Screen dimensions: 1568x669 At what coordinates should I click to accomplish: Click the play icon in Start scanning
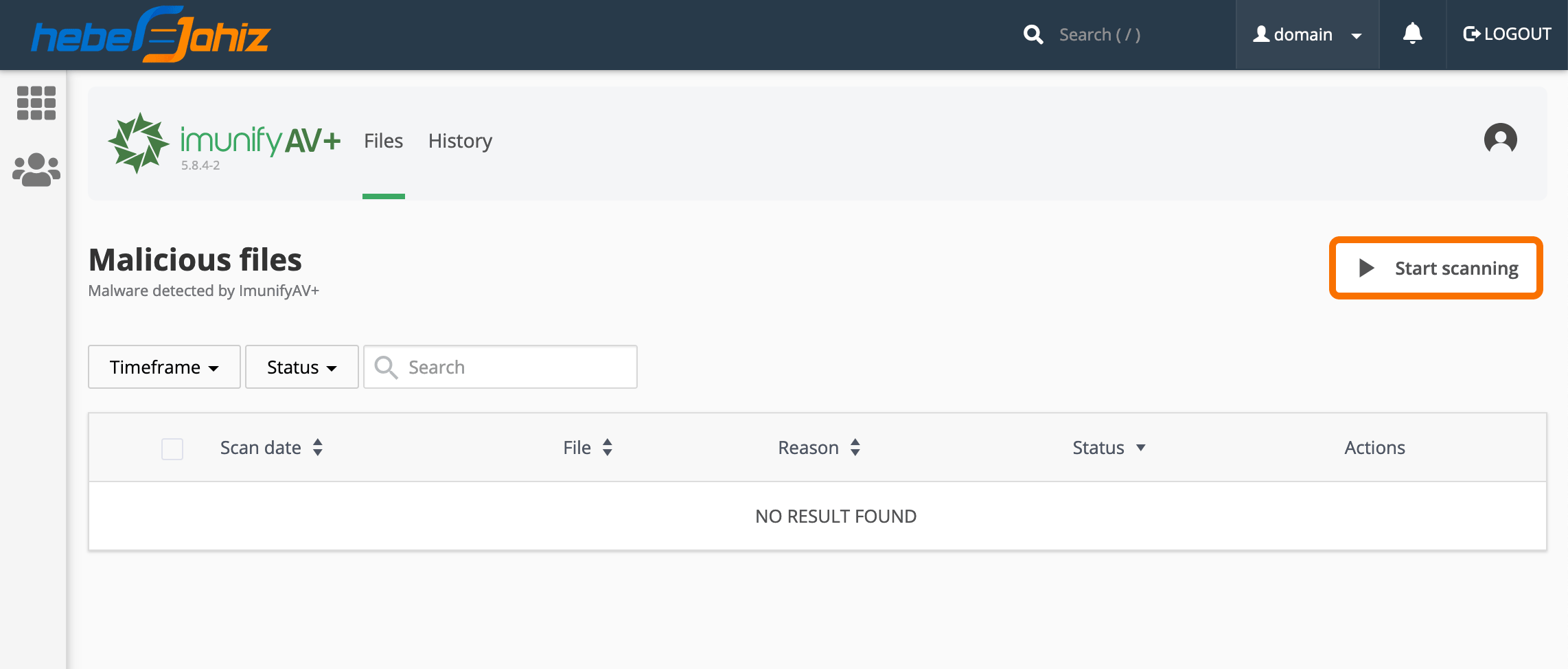tap(1366, 268)
